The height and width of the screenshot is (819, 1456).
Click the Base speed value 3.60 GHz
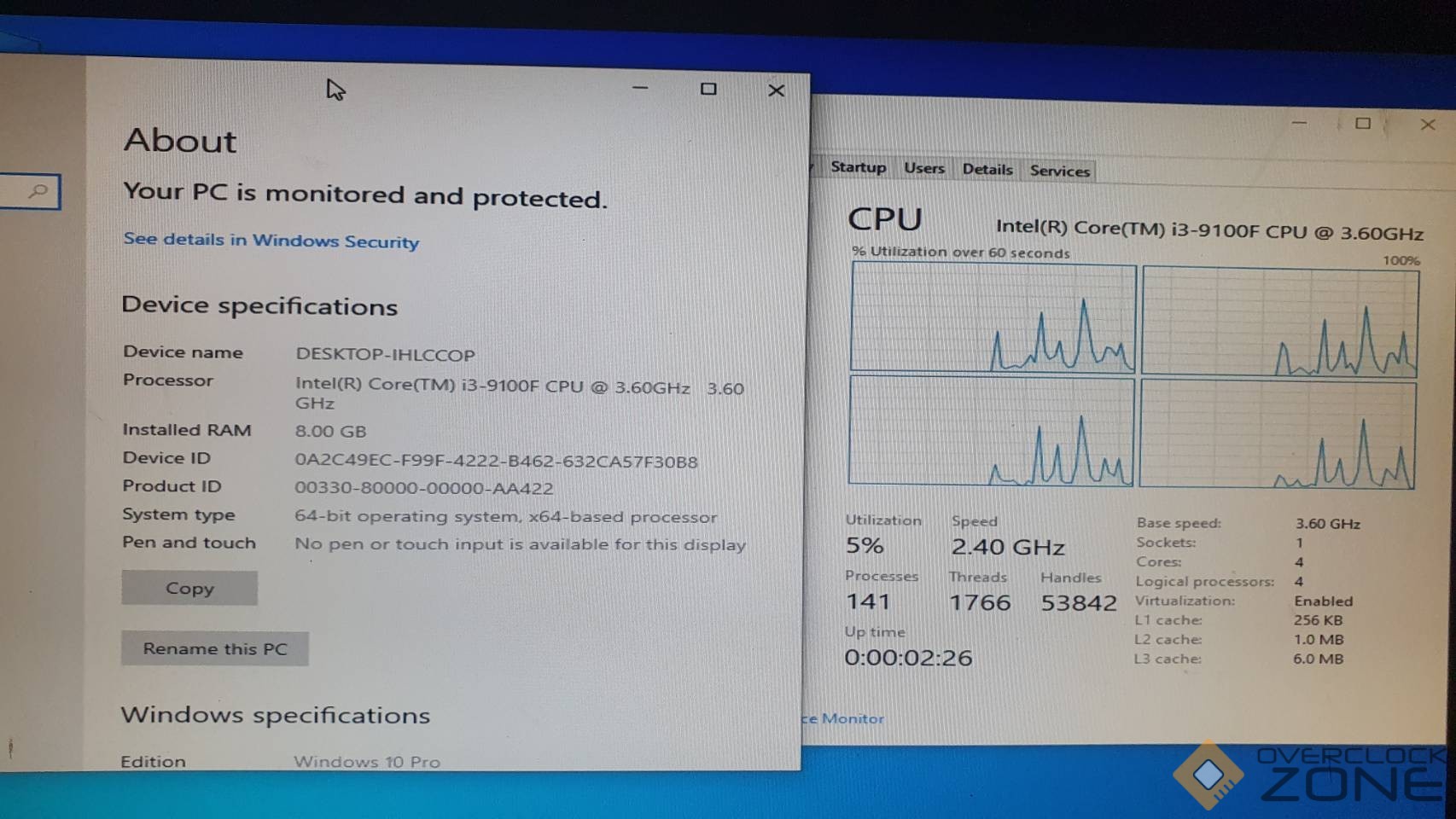pyautogui.click(x=1328, y=524)
